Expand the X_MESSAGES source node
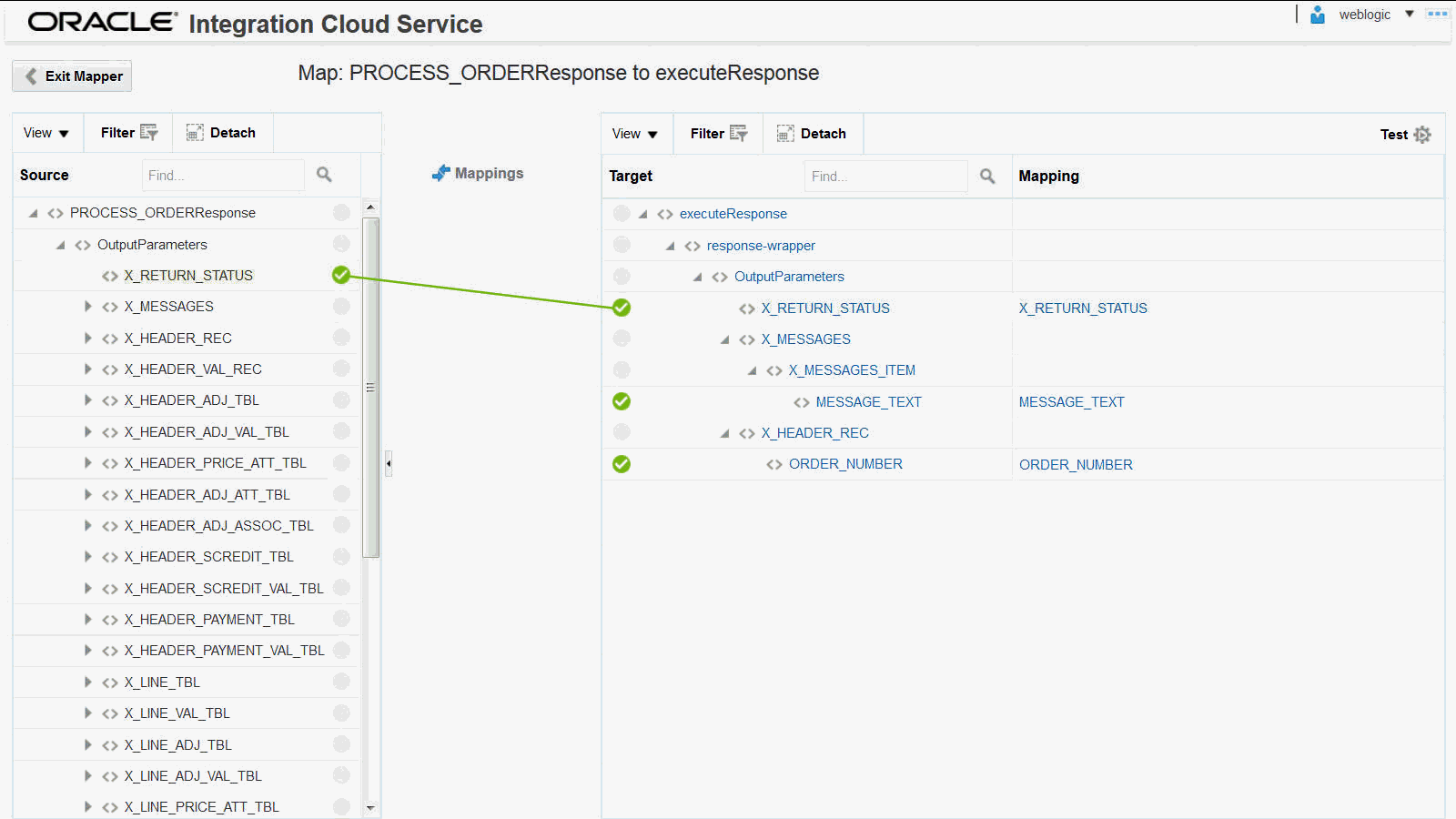Screen dimensions: 1456x819 pyautogui.click(x=87, y=307)
